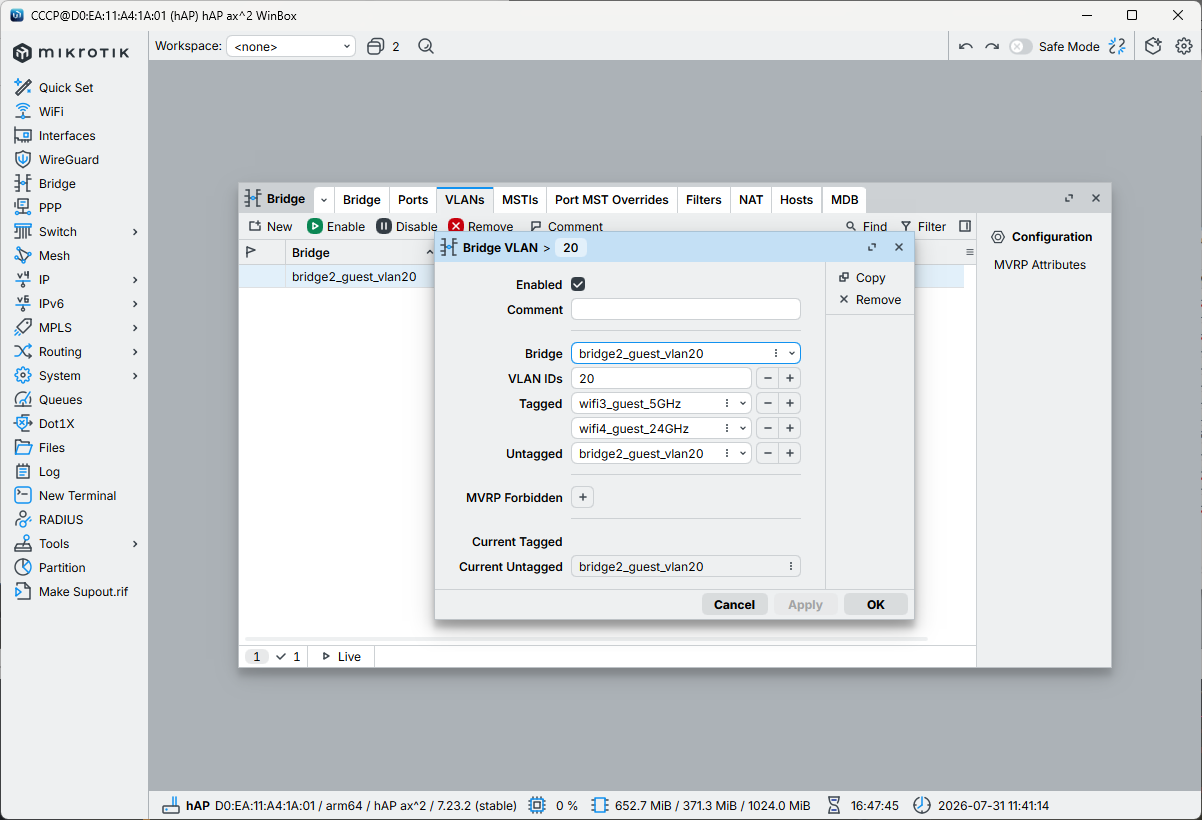Click the icon left of the settings gear

[x=1153, y=46]
